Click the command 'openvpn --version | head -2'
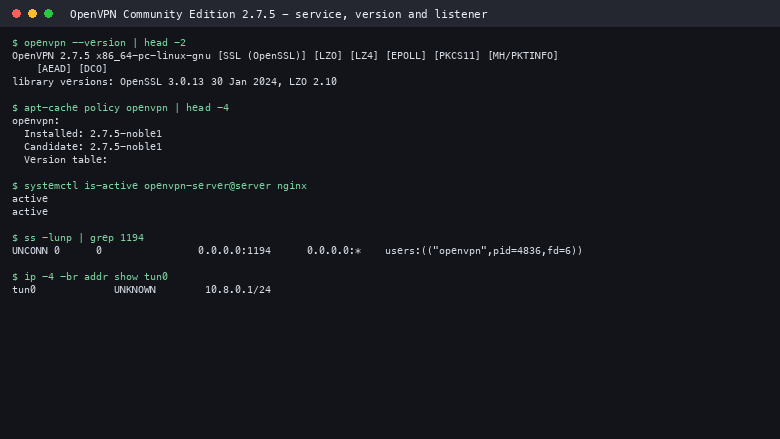The image size is (780, 439). click(x=105, y=43)
